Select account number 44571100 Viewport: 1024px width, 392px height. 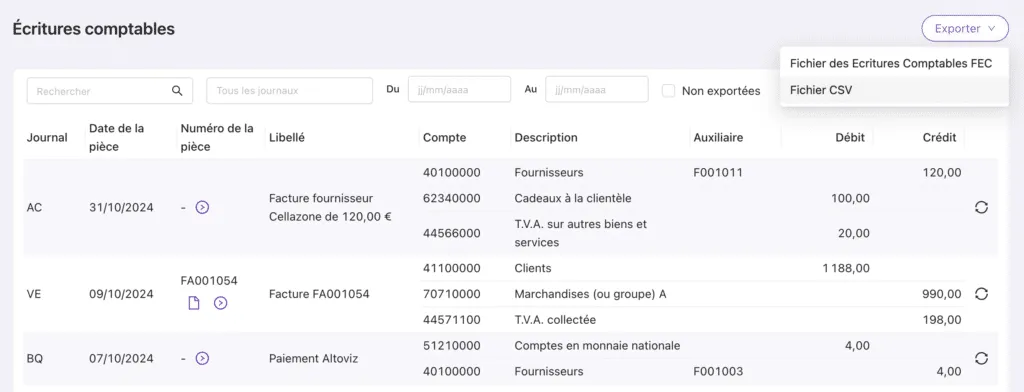pos(452,320)
